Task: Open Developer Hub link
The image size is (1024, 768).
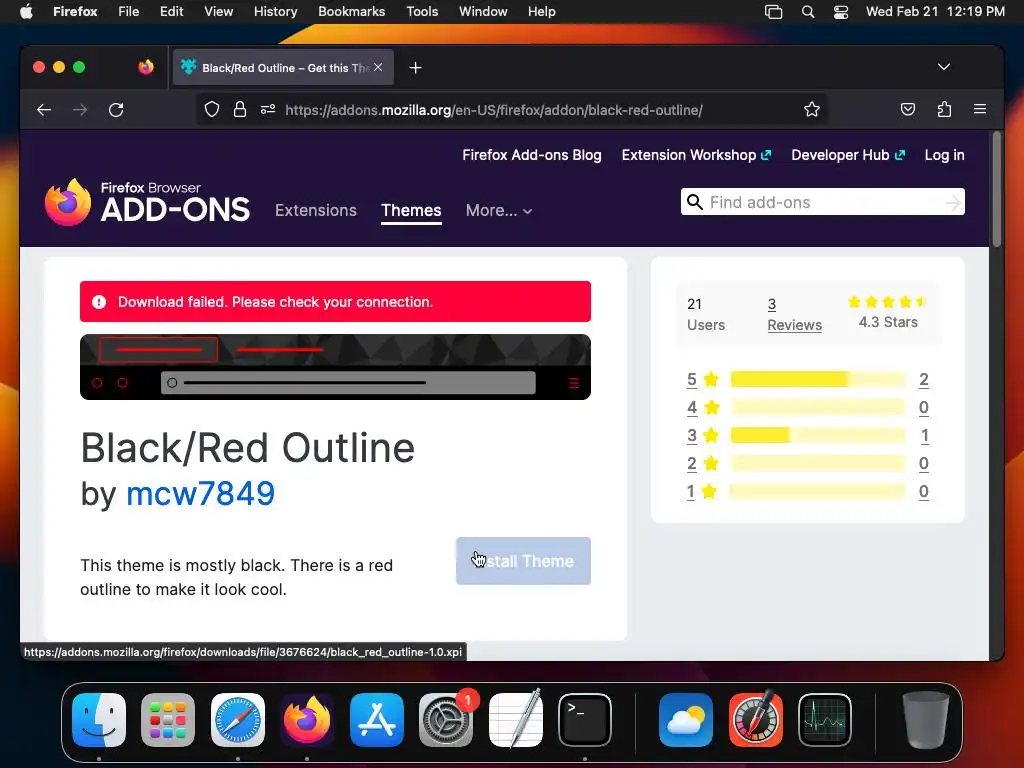Action: [x=848, y=155]
